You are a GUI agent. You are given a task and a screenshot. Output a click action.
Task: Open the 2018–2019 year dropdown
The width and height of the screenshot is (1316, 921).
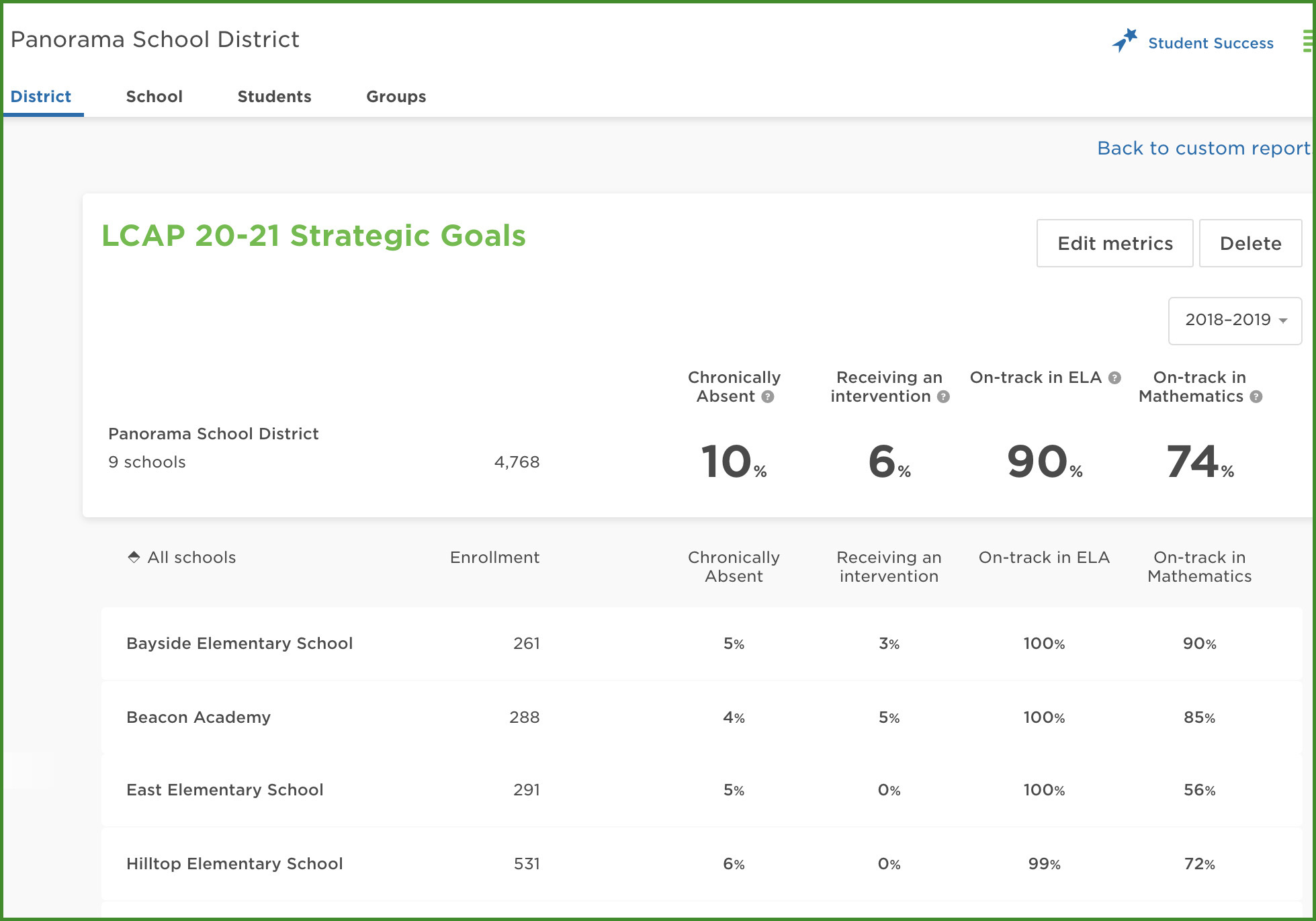[x=1235, y=320]
